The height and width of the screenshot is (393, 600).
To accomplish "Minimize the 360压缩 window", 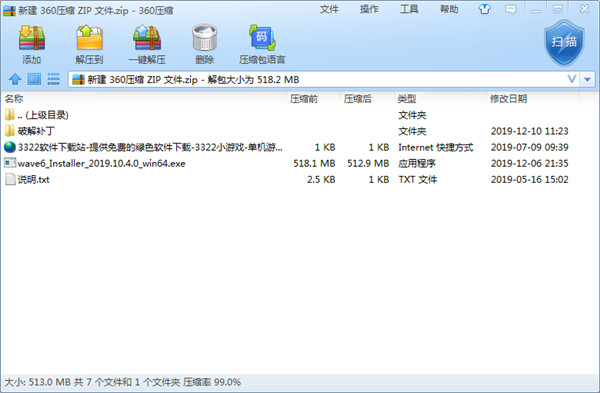I will click(x=536, y=10).
